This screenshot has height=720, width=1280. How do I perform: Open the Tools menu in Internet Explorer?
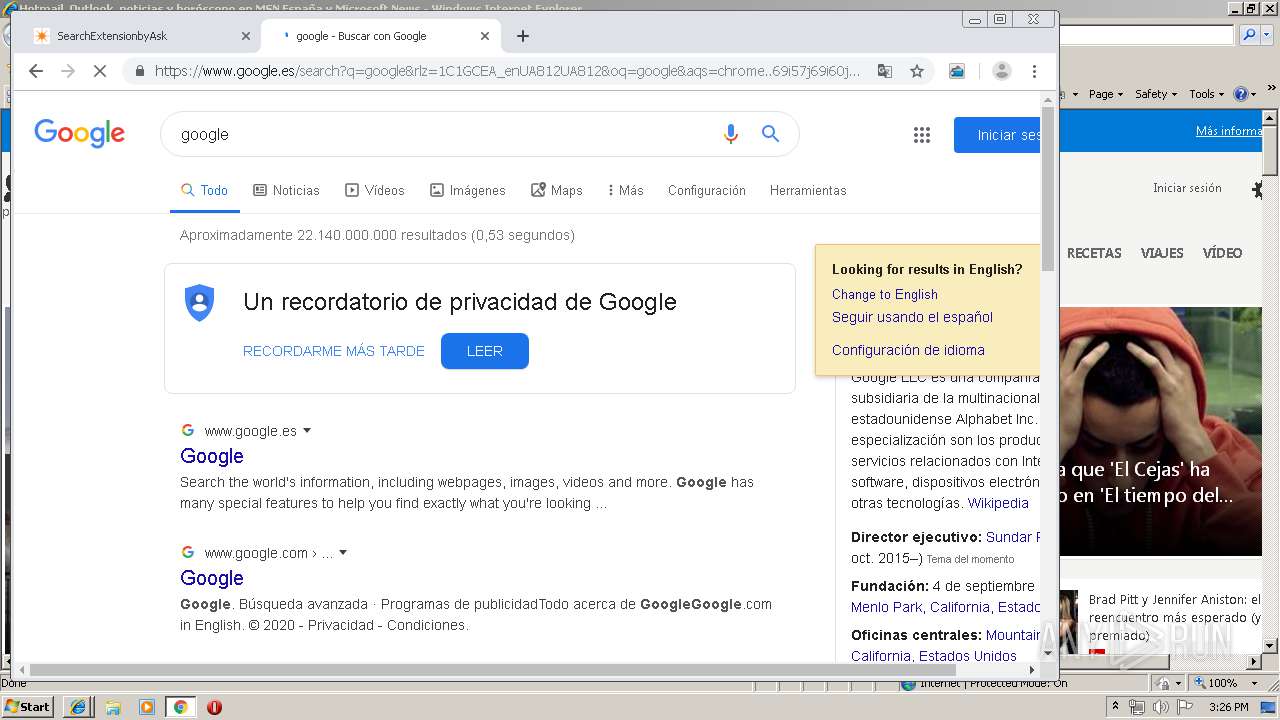1206,94
